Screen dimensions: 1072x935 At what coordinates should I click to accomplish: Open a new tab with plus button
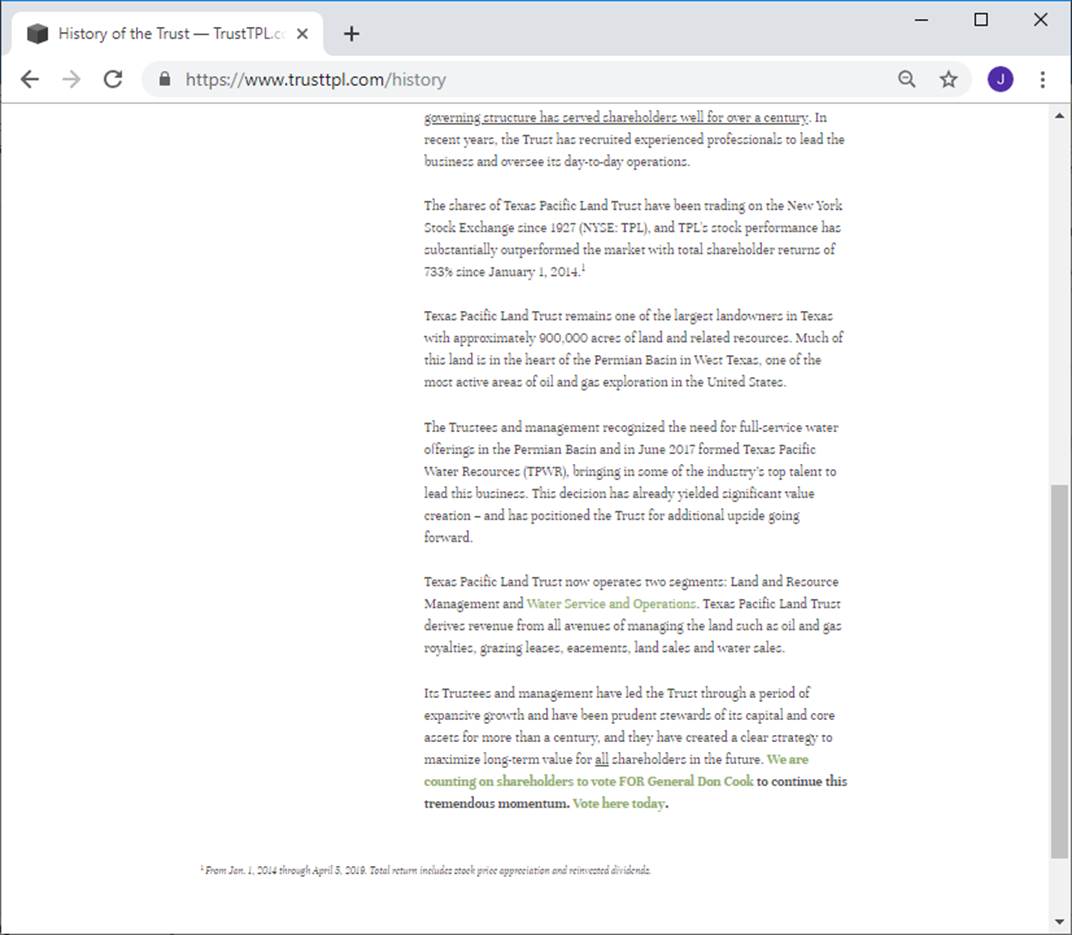pos(351,34)
